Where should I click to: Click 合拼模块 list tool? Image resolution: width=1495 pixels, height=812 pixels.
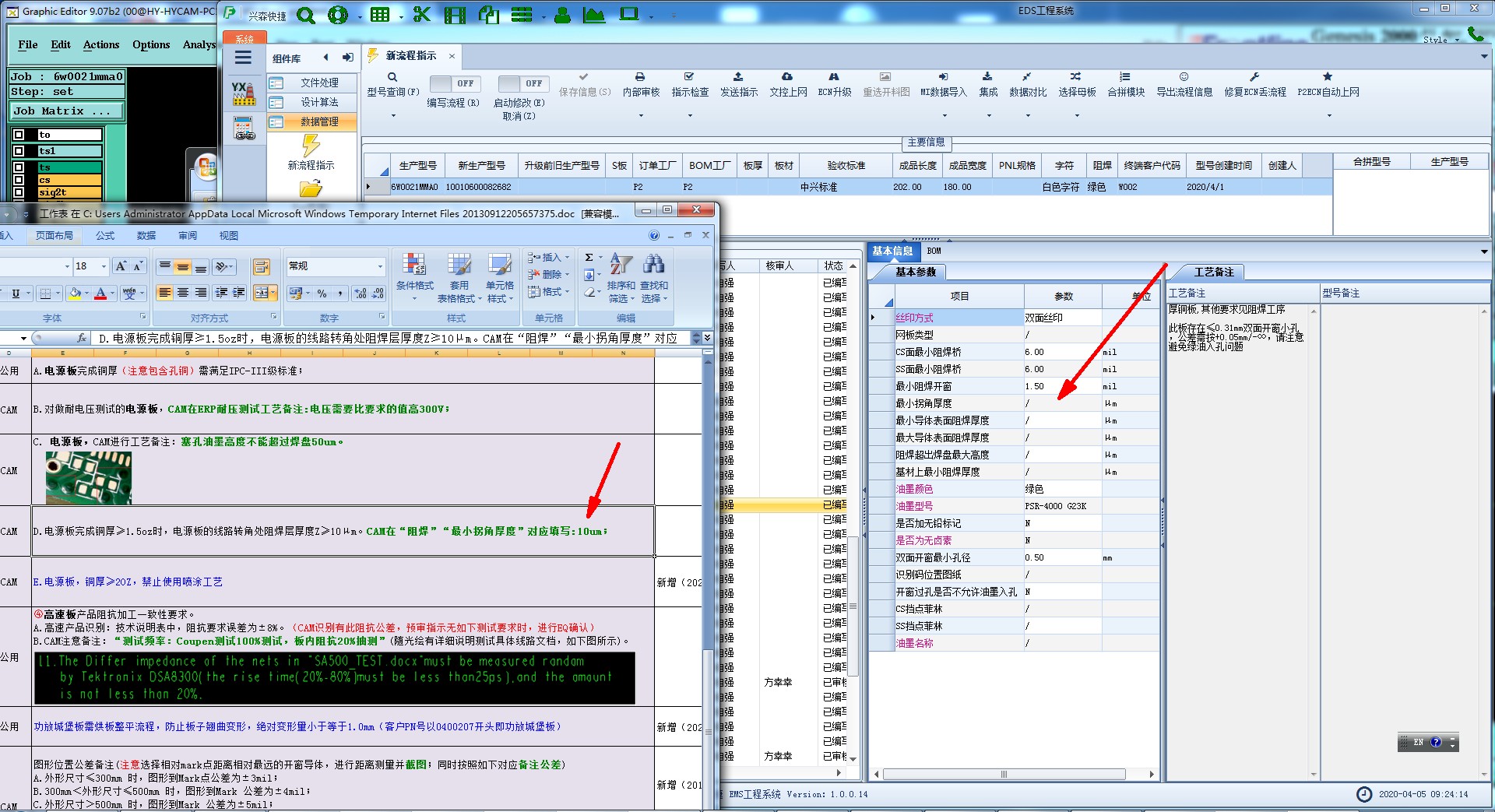click(1126, 85)
